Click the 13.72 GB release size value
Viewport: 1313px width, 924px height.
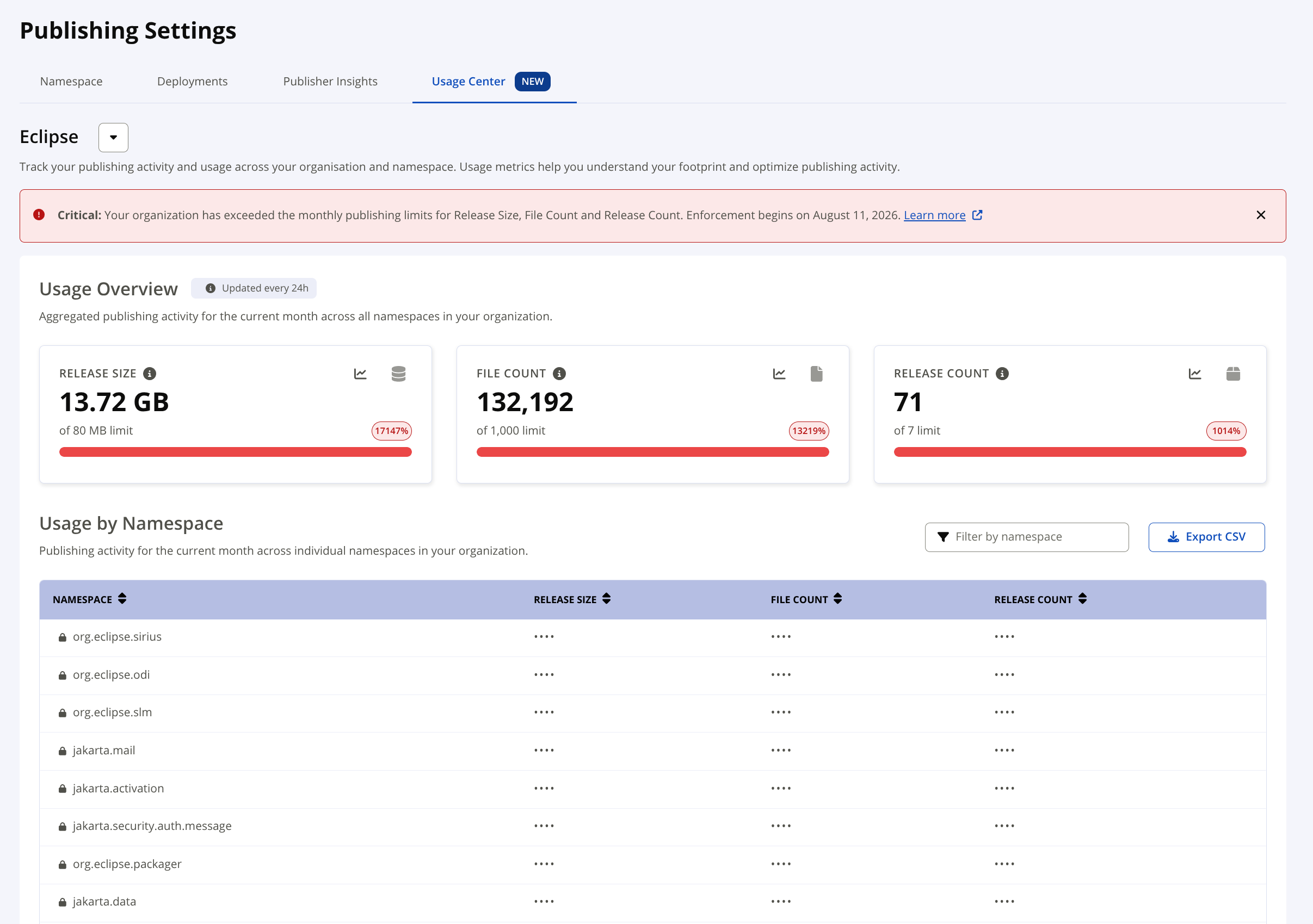[x=114, y=402]
